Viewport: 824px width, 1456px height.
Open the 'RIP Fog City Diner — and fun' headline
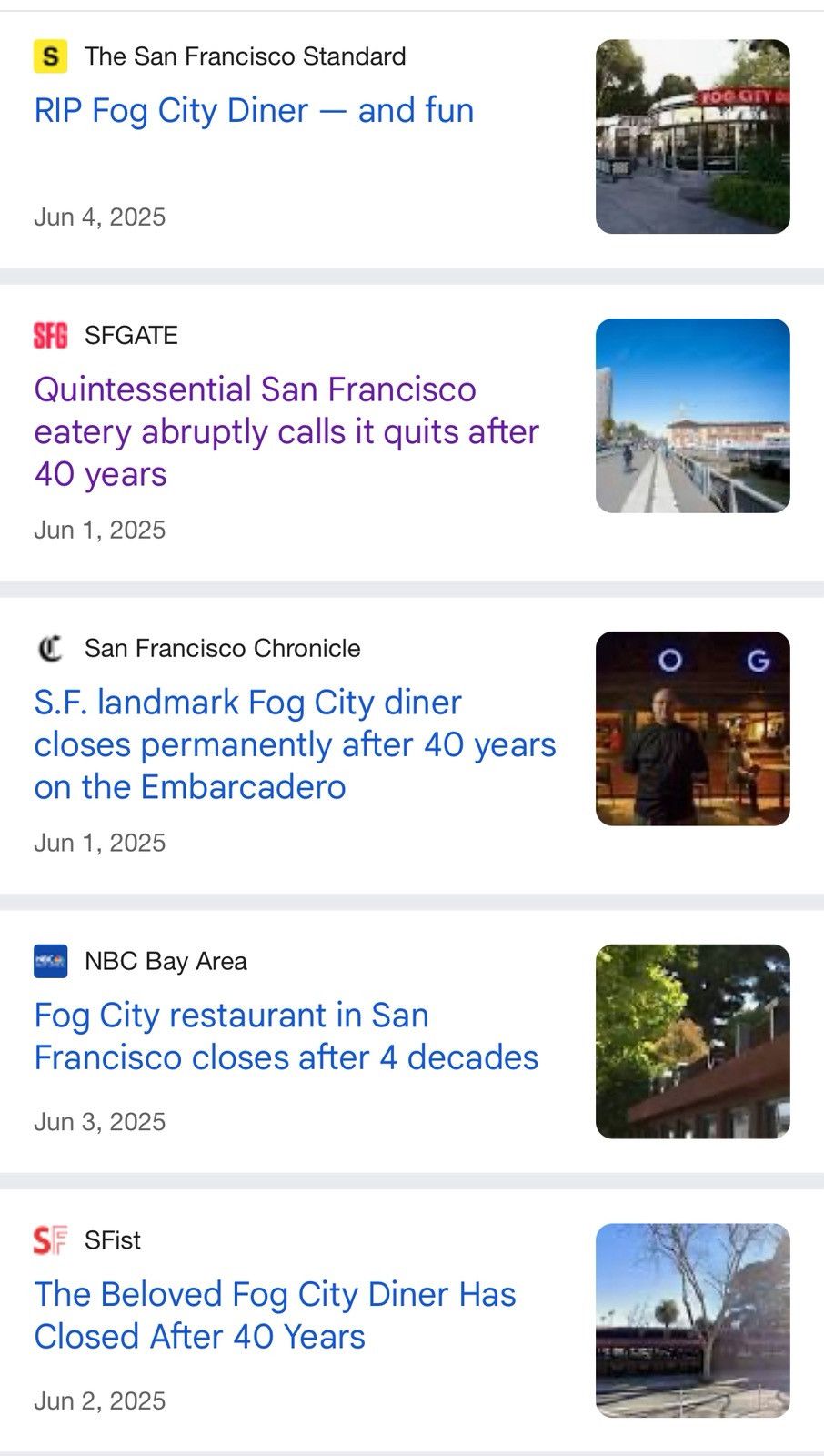(254, 110)
